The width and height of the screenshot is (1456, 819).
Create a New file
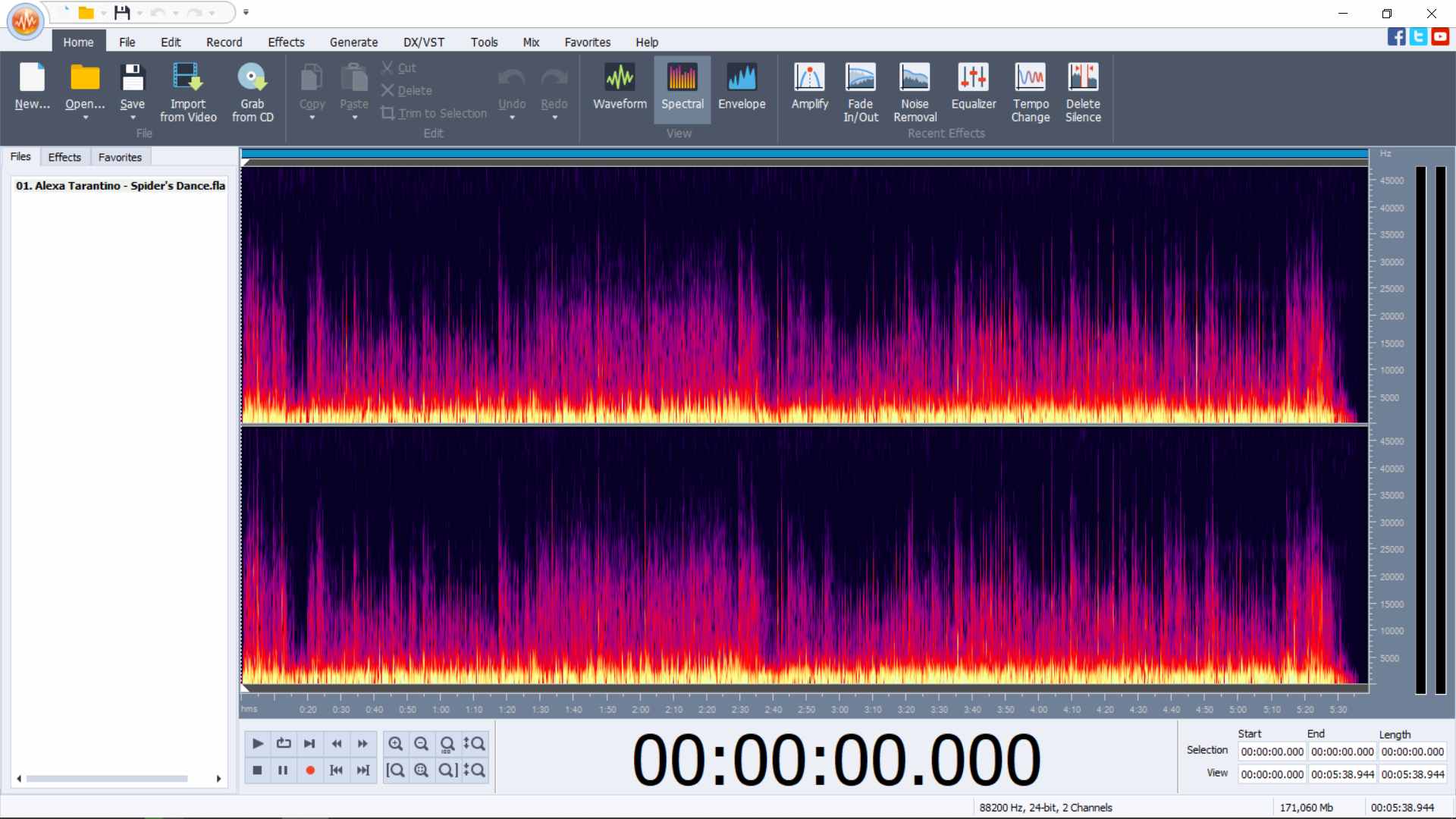(32, 89)
